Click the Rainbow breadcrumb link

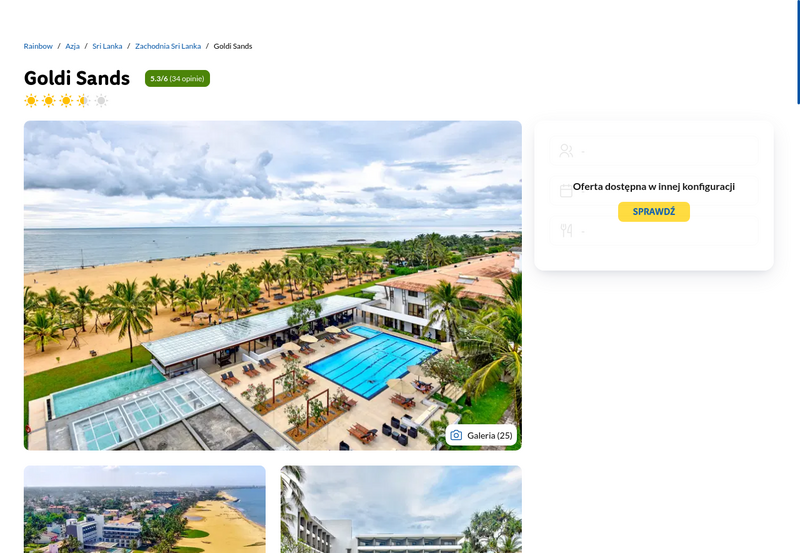(x=38, y=46)
